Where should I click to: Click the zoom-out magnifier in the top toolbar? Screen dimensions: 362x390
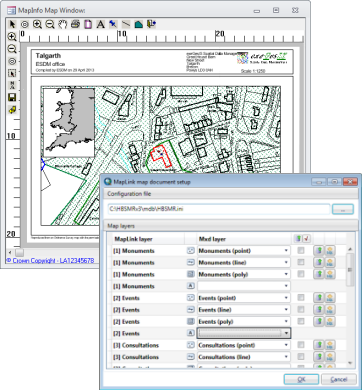click(x=50, y=24)
